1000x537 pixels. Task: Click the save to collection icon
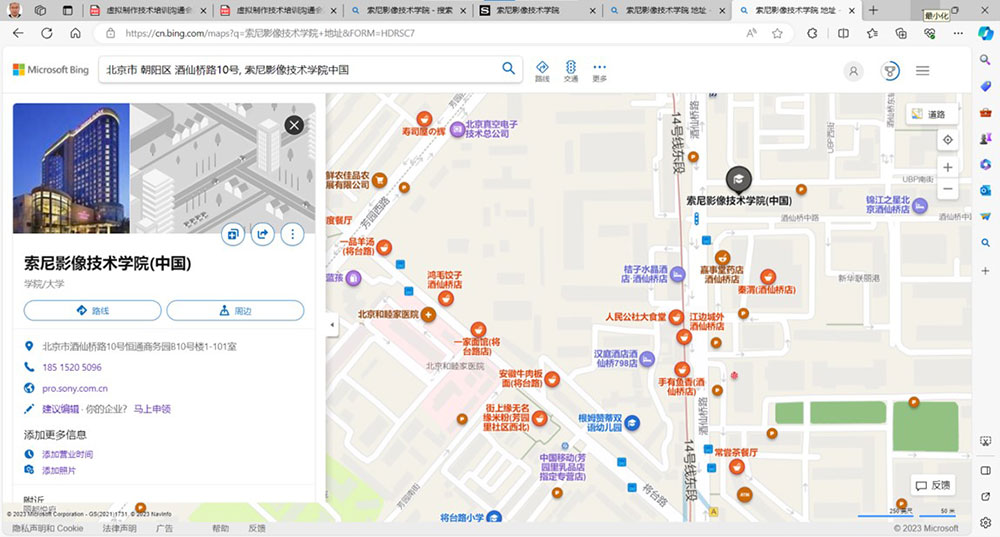click(233, 235)
